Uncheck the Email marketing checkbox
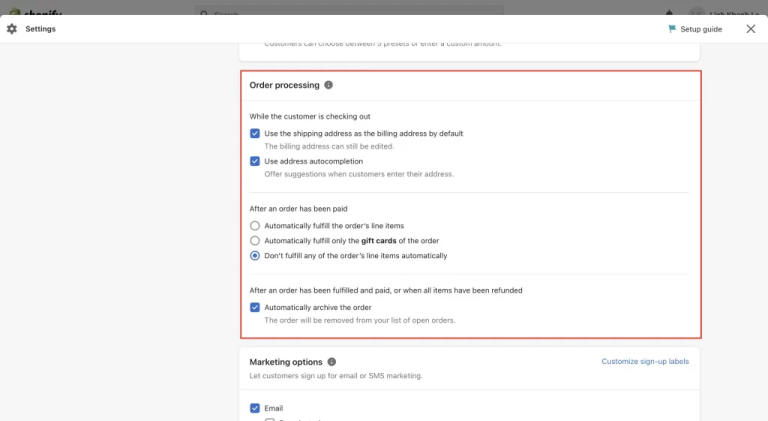The image size is (768, 421). 255,408
